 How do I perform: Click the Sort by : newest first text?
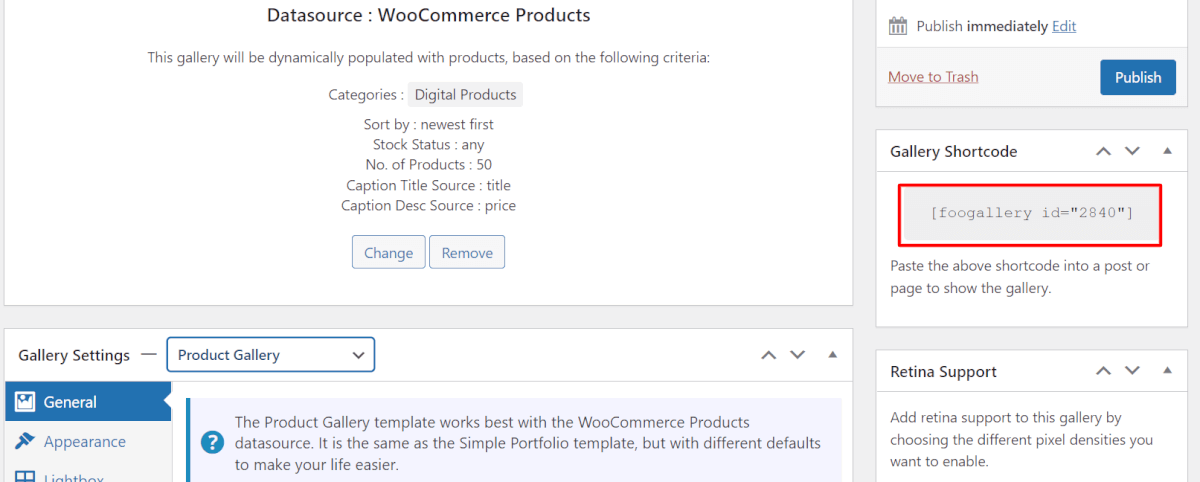[x=428, y=125]
